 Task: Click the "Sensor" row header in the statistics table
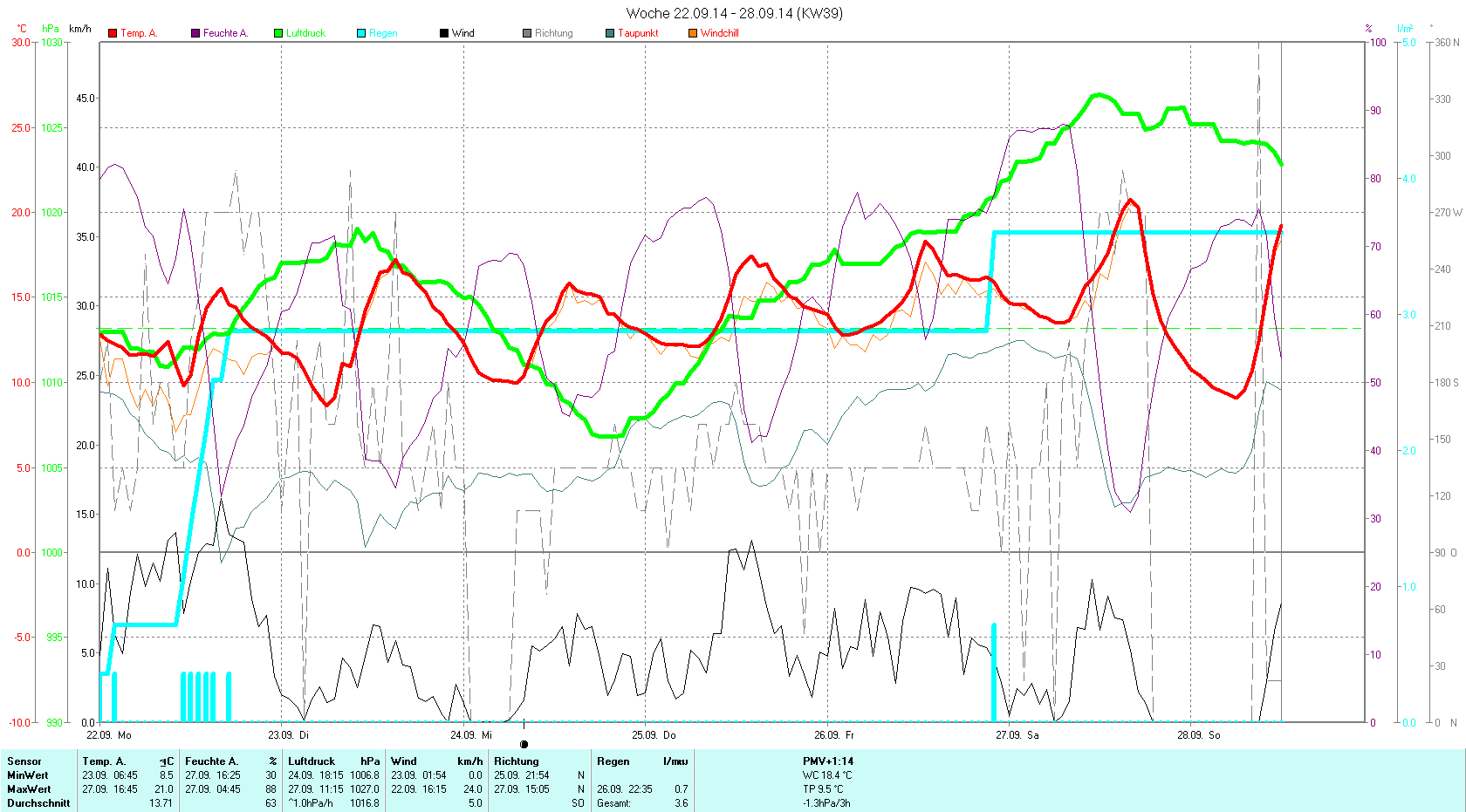[24, 761]
